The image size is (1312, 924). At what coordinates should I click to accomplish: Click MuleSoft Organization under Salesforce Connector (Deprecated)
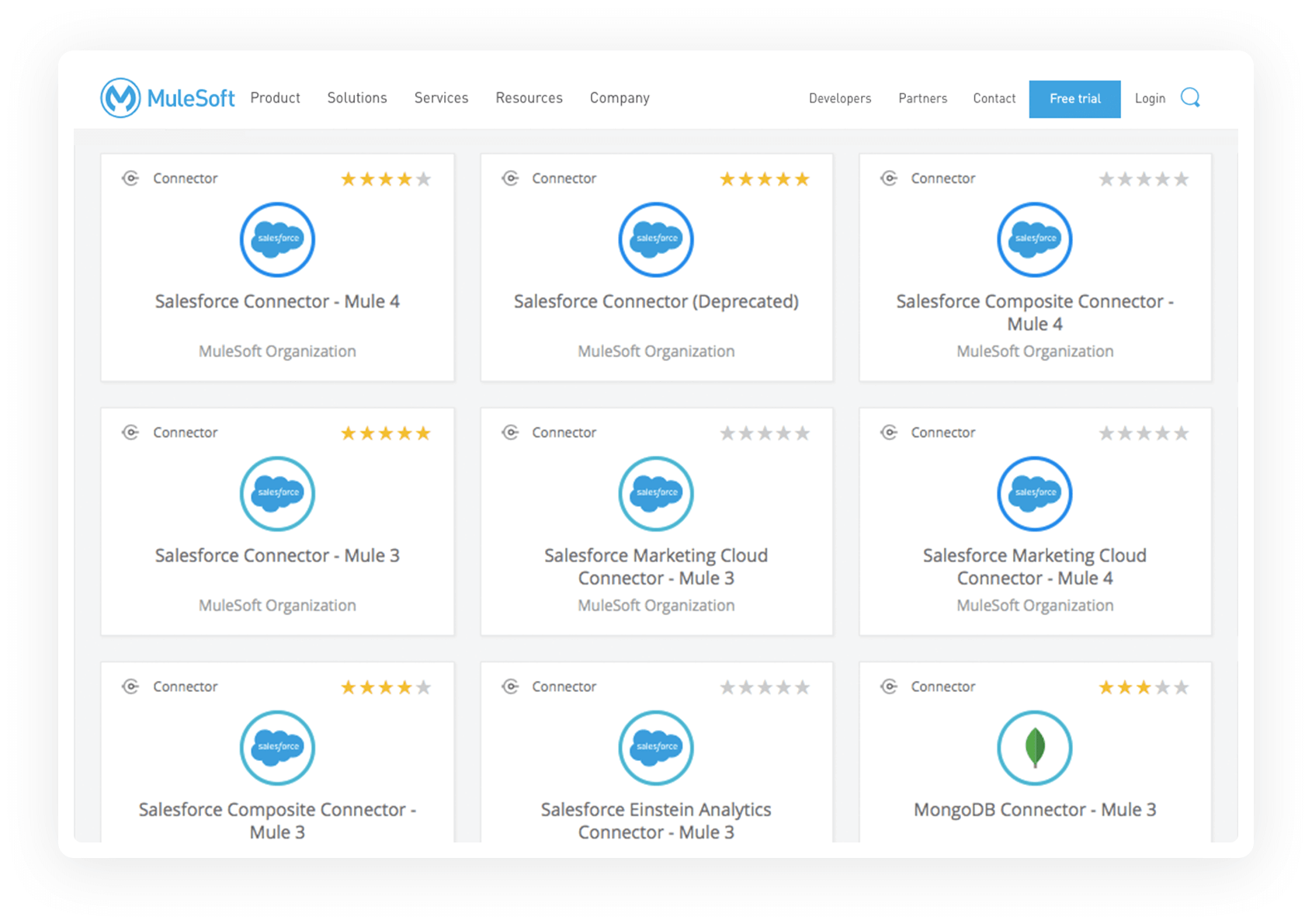coord(656,351)
